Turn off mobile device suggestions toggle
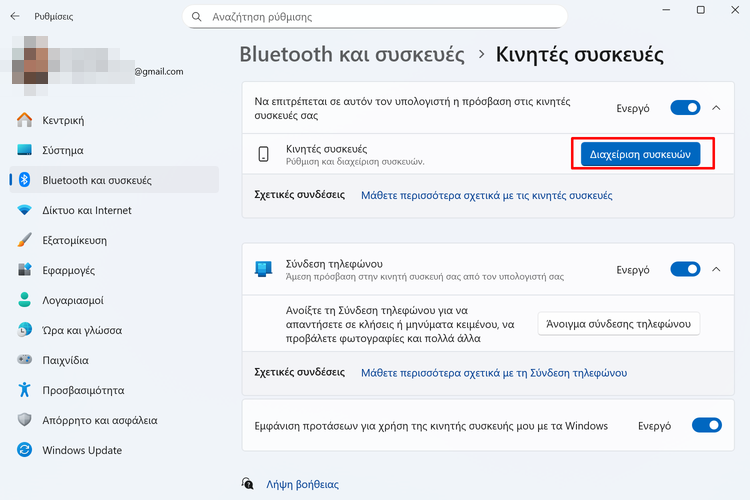 pos(706,425)
